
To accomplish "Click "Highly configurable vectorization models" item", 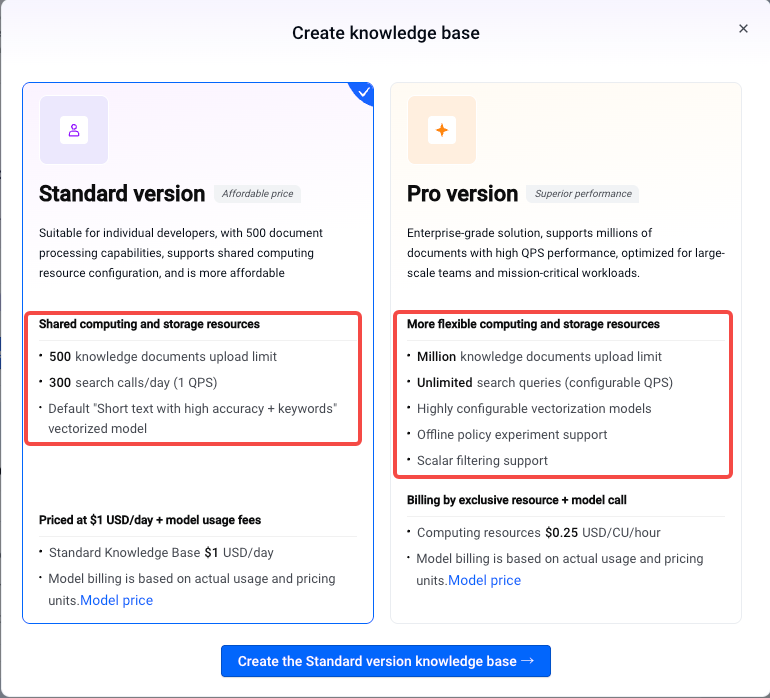I will [x=534, y=408].
